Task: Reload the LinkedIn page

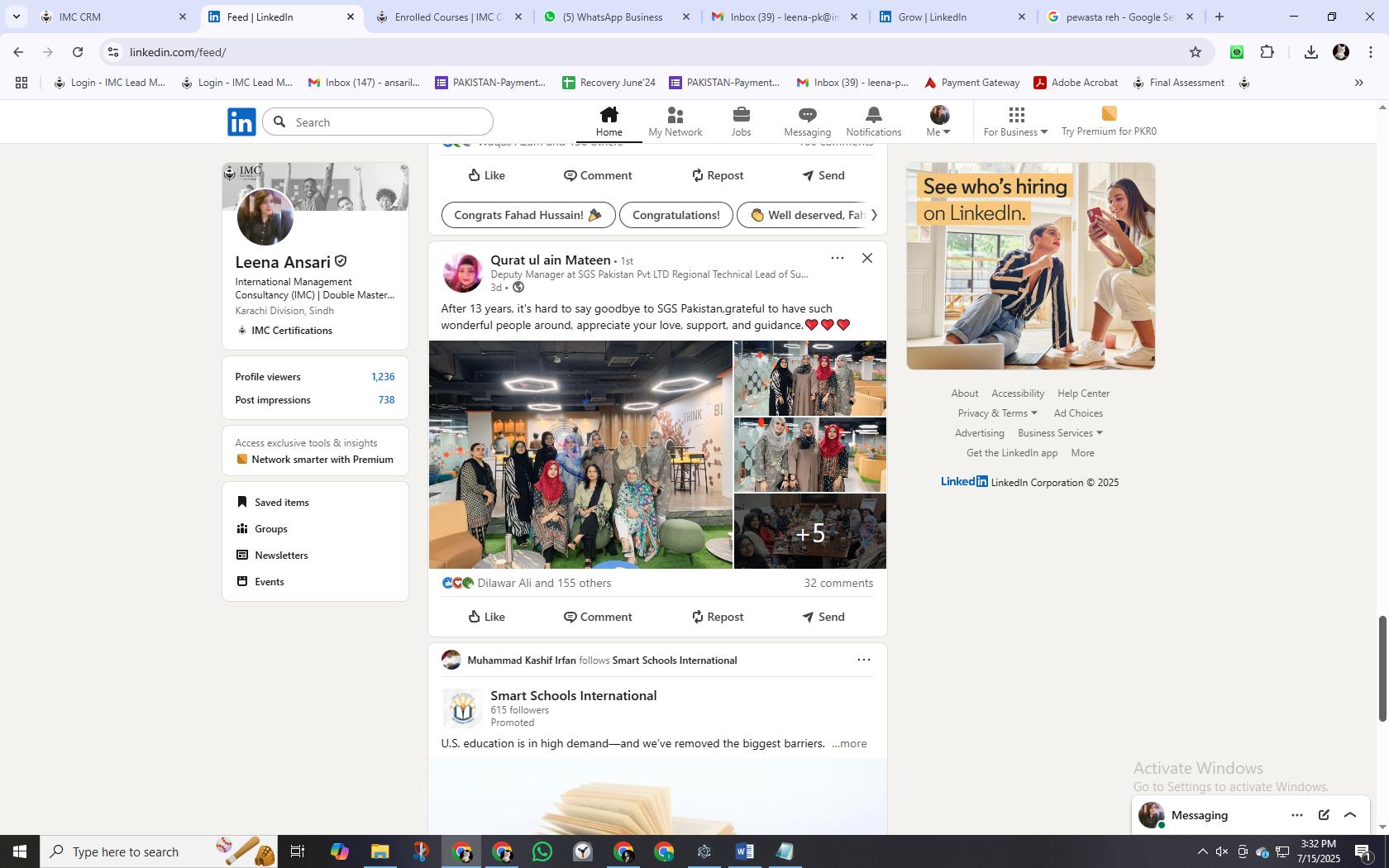Action: click(78, 52)
